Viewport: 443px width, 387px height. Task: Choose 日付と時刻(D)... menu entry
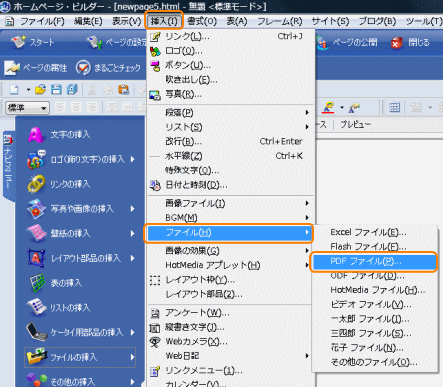point(231,185)
